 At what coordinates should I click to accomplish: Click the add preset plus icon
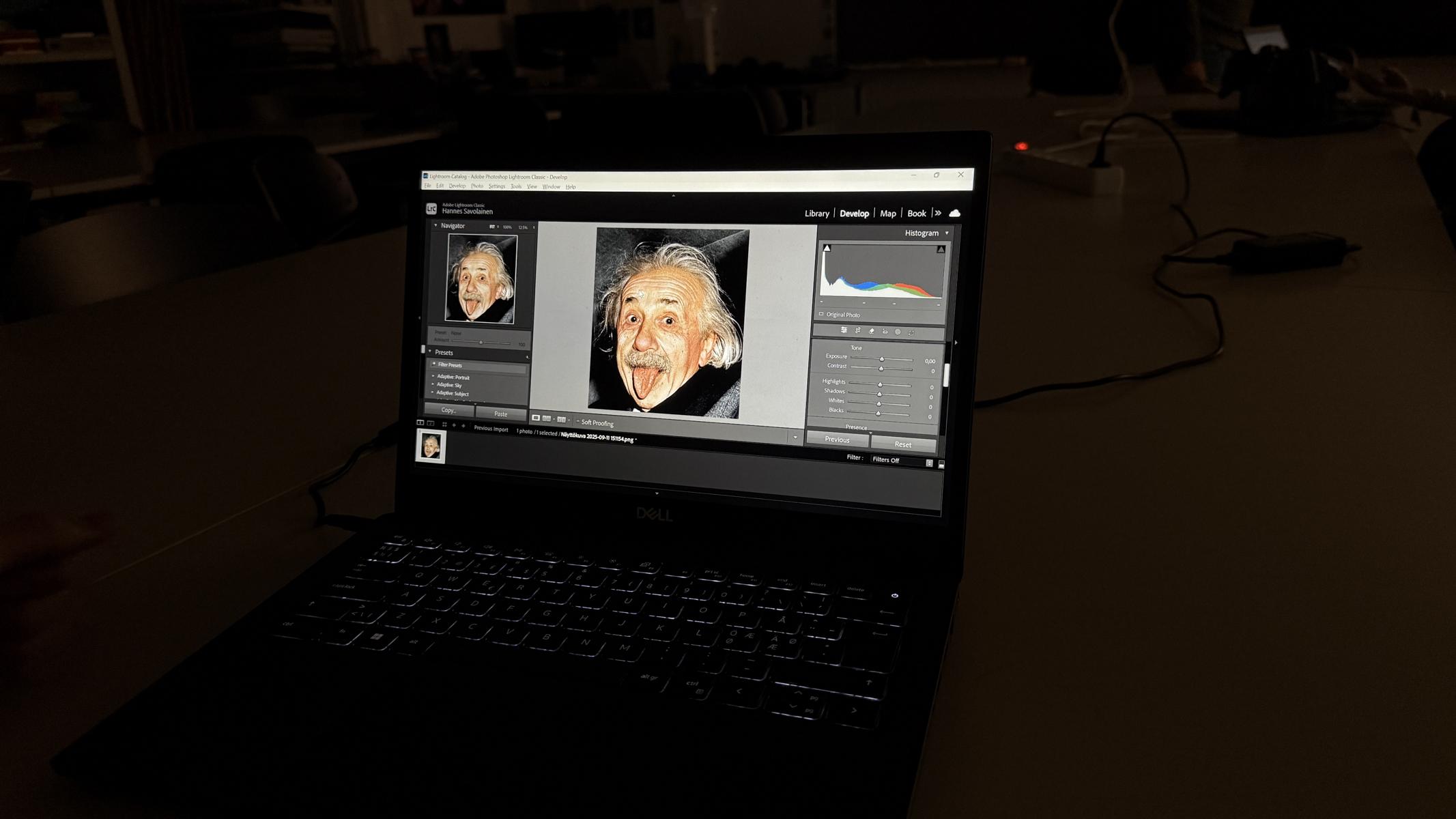click(527, 357)
